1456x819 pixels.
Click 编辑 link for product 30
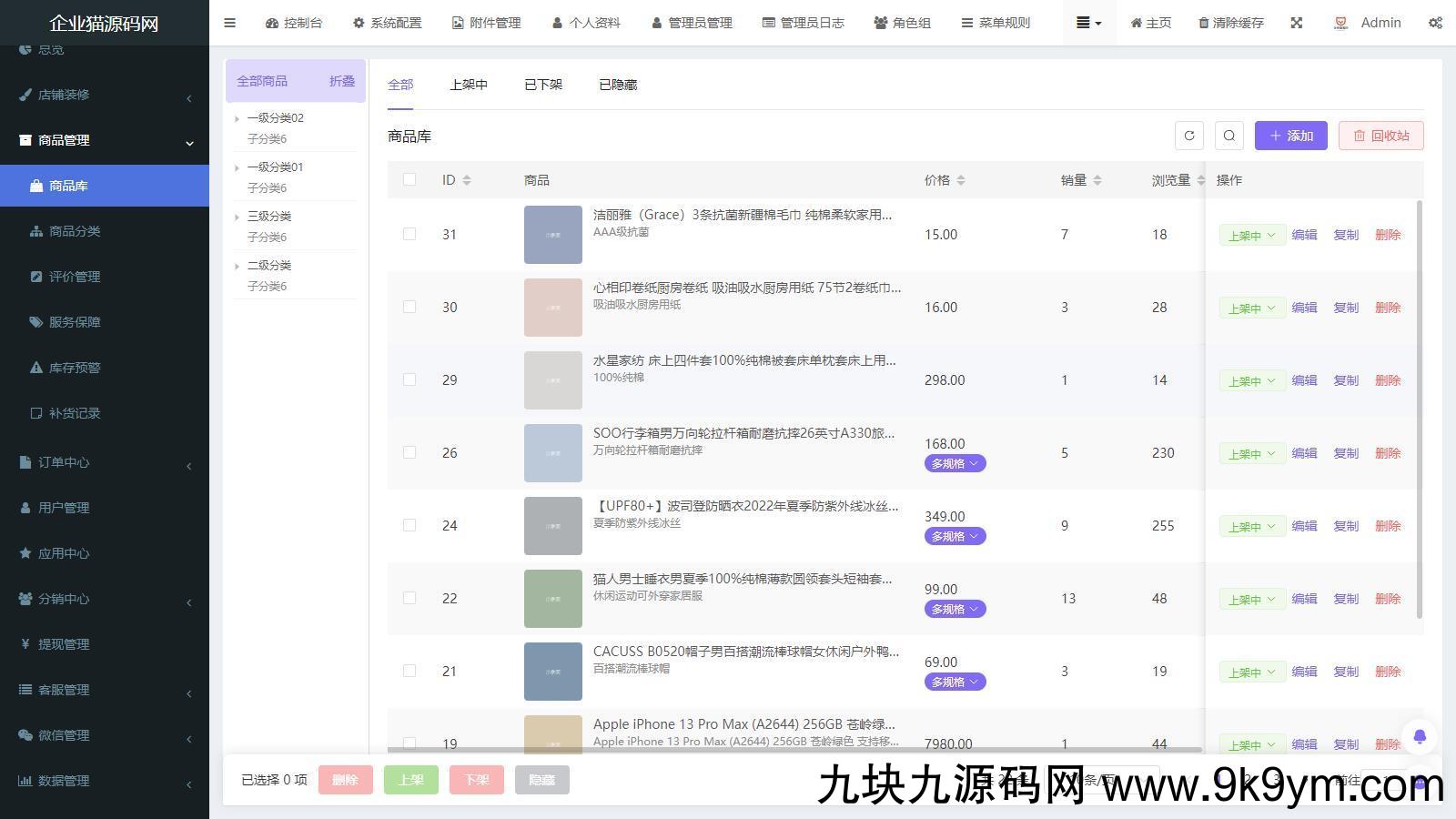point(1304,308)
